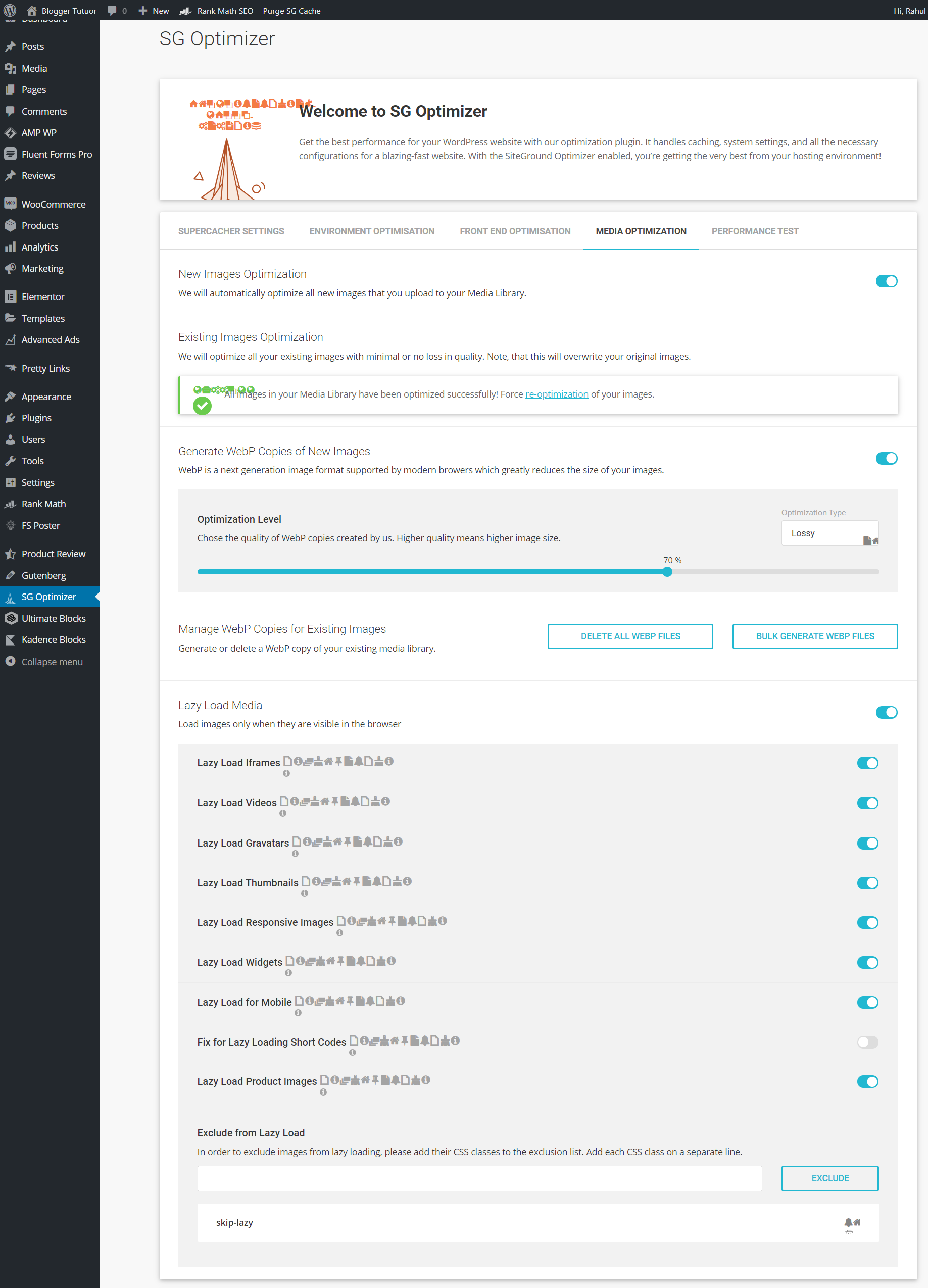Screen dimensions: 929x1288
Task: Open the Optimization Type Lossy dropdown
Action: pyautogui.click(x=830, y=533)
